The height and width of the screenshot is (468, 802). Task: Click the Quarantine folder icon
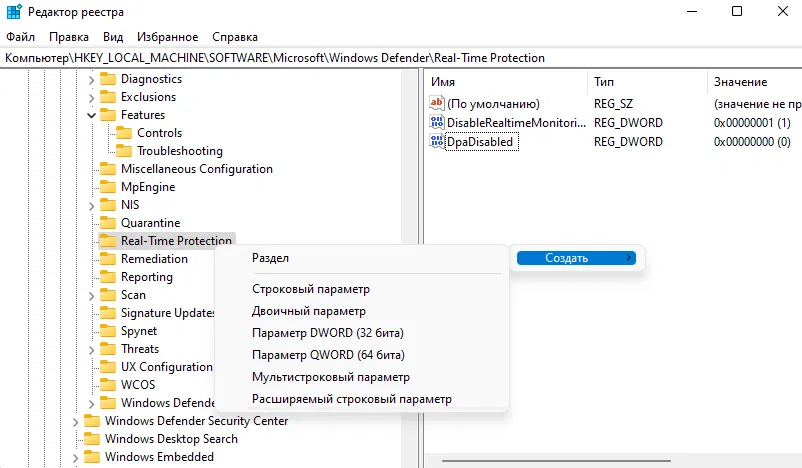[x=108, y=223]
